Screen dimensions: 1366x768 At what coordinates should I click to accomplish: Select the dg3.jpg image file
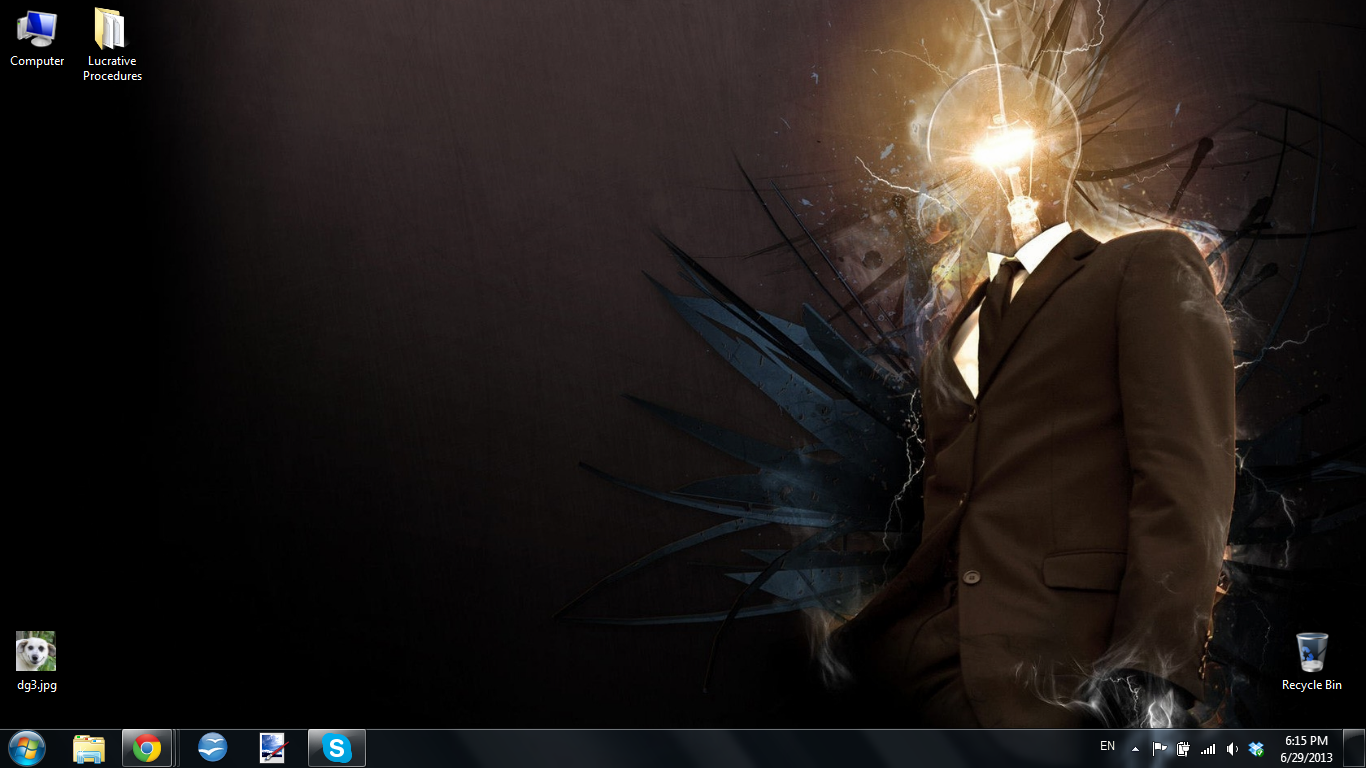click(x=36, y=661)
